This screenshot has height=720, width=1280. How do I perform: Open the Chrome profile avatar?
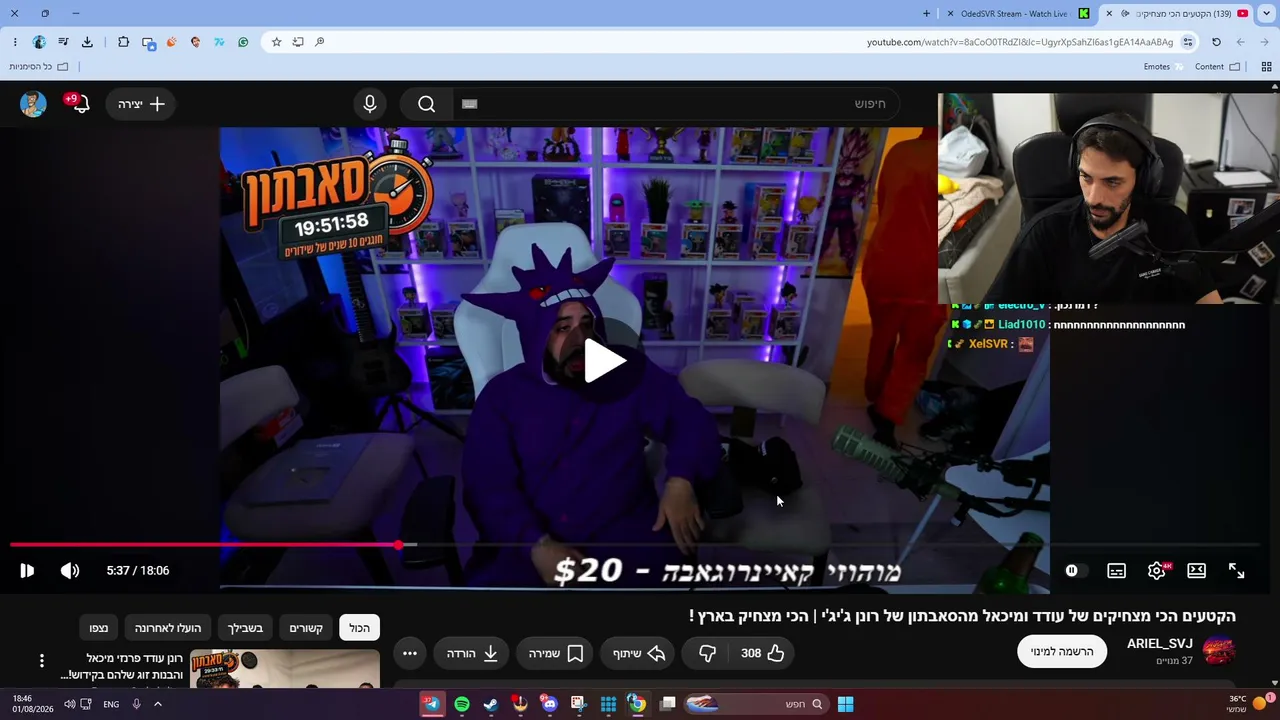click(x=39, y=42)
